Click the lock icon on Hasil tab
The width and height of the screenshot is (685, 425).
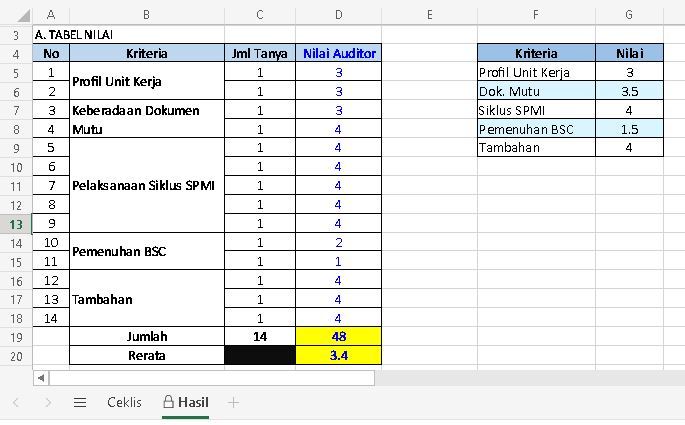[168, 402]
